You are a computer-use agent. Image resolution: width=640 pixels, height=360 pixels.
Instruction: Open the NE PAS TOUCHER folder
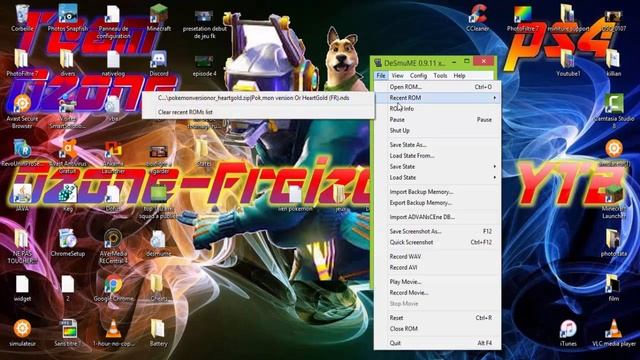point(22,246)
